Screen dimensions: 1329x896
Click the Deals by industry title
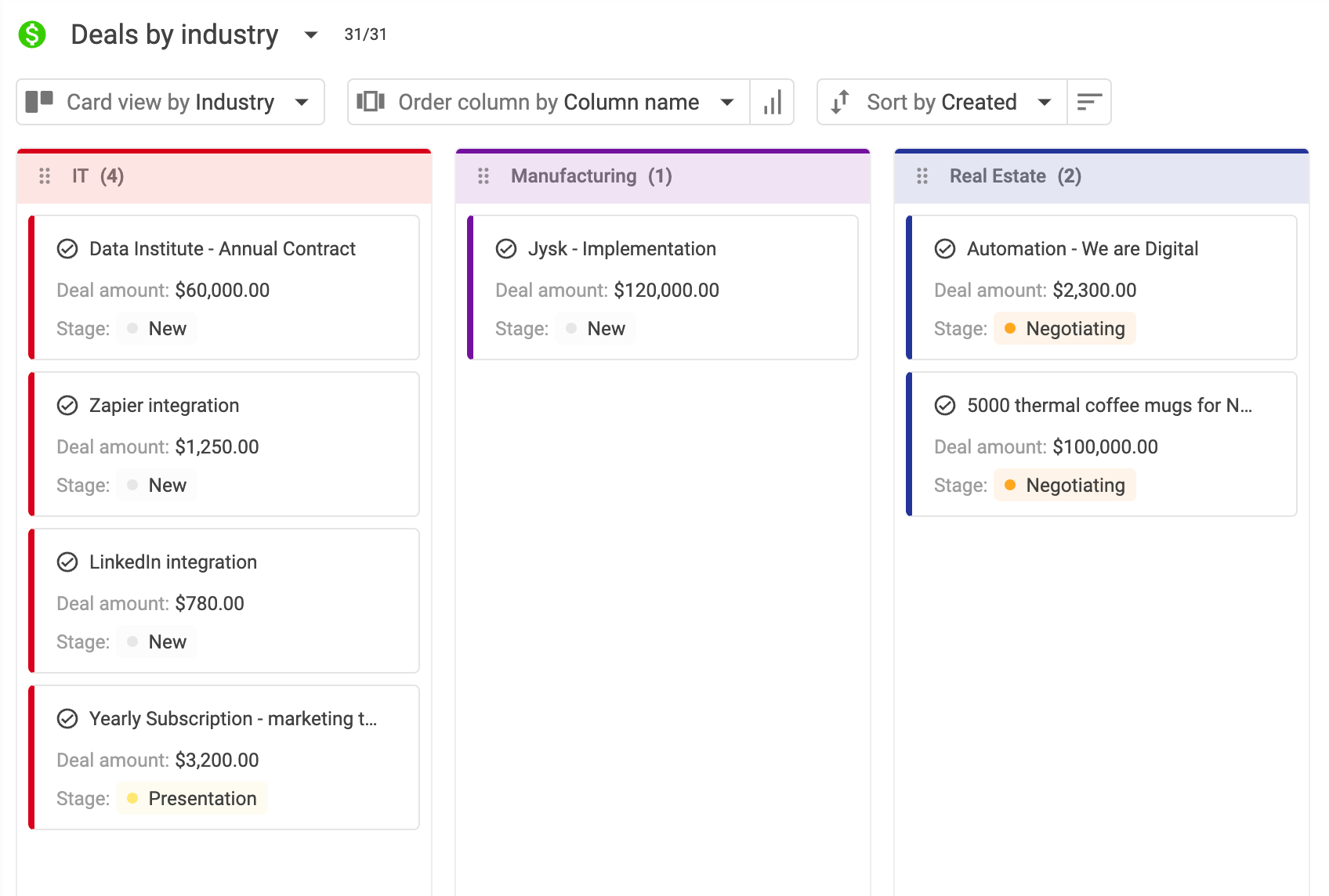(x=175, y=34)
